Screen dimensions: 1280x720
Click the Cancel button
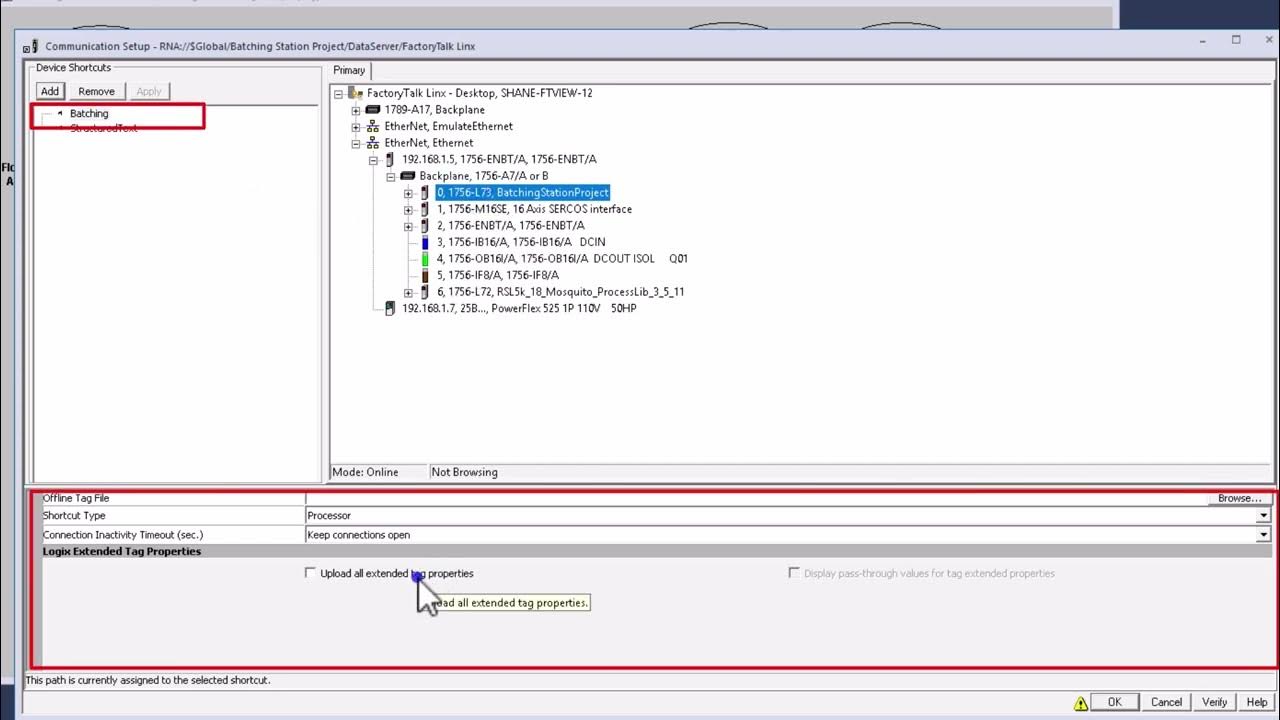(x=1166, y=702)
